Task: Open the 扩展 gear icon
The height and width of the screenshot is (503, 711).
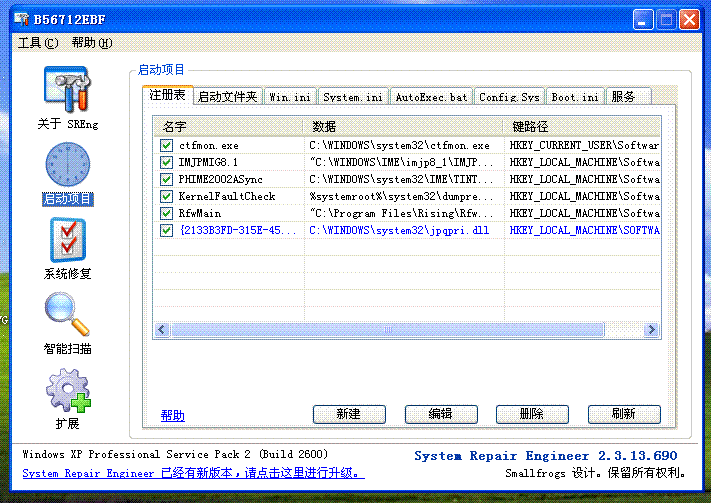Action: tap(67, 390)
